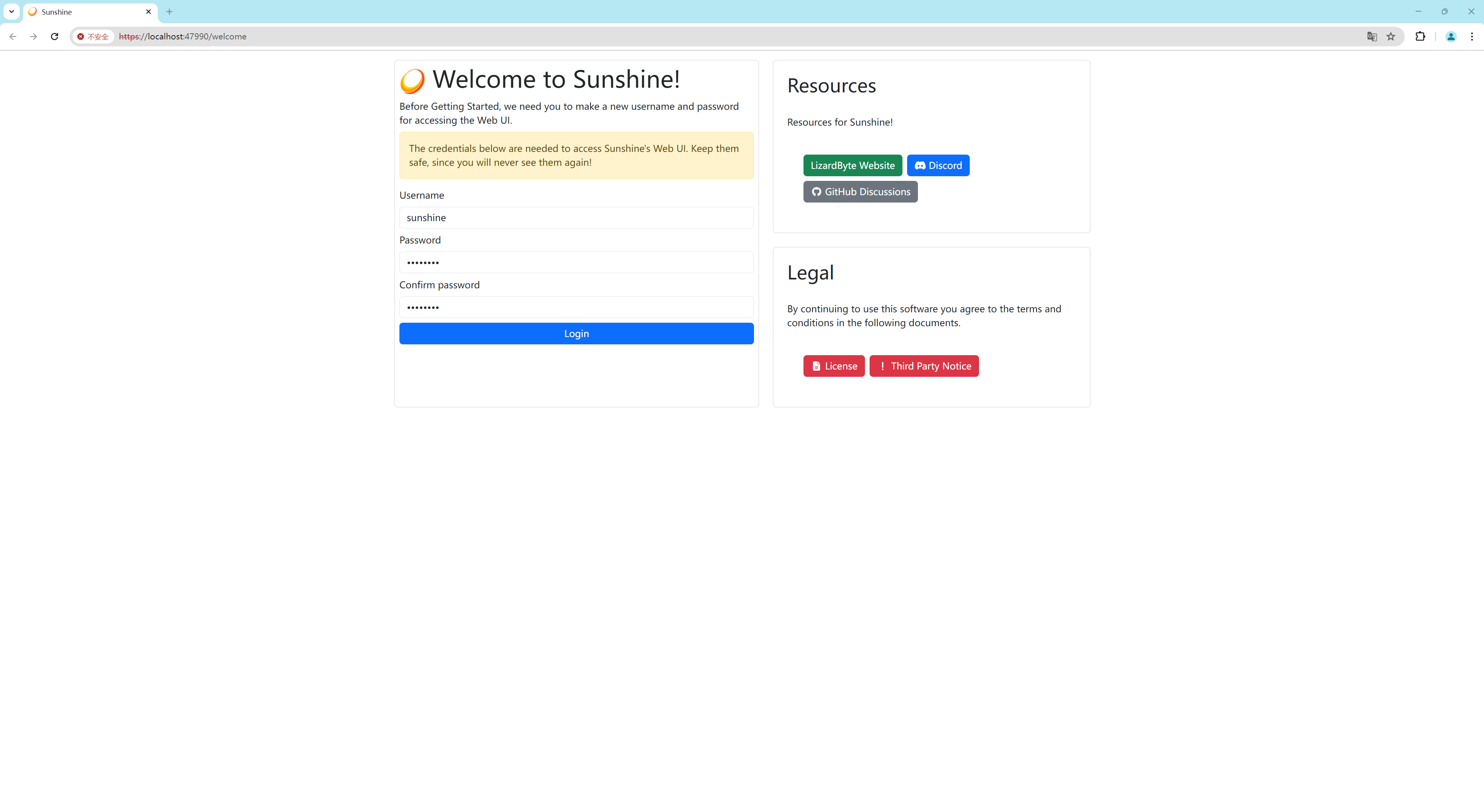Open the browser profile avatar
The height and width of the screenshot is (812, 1484).
(x=1451, y=36)
